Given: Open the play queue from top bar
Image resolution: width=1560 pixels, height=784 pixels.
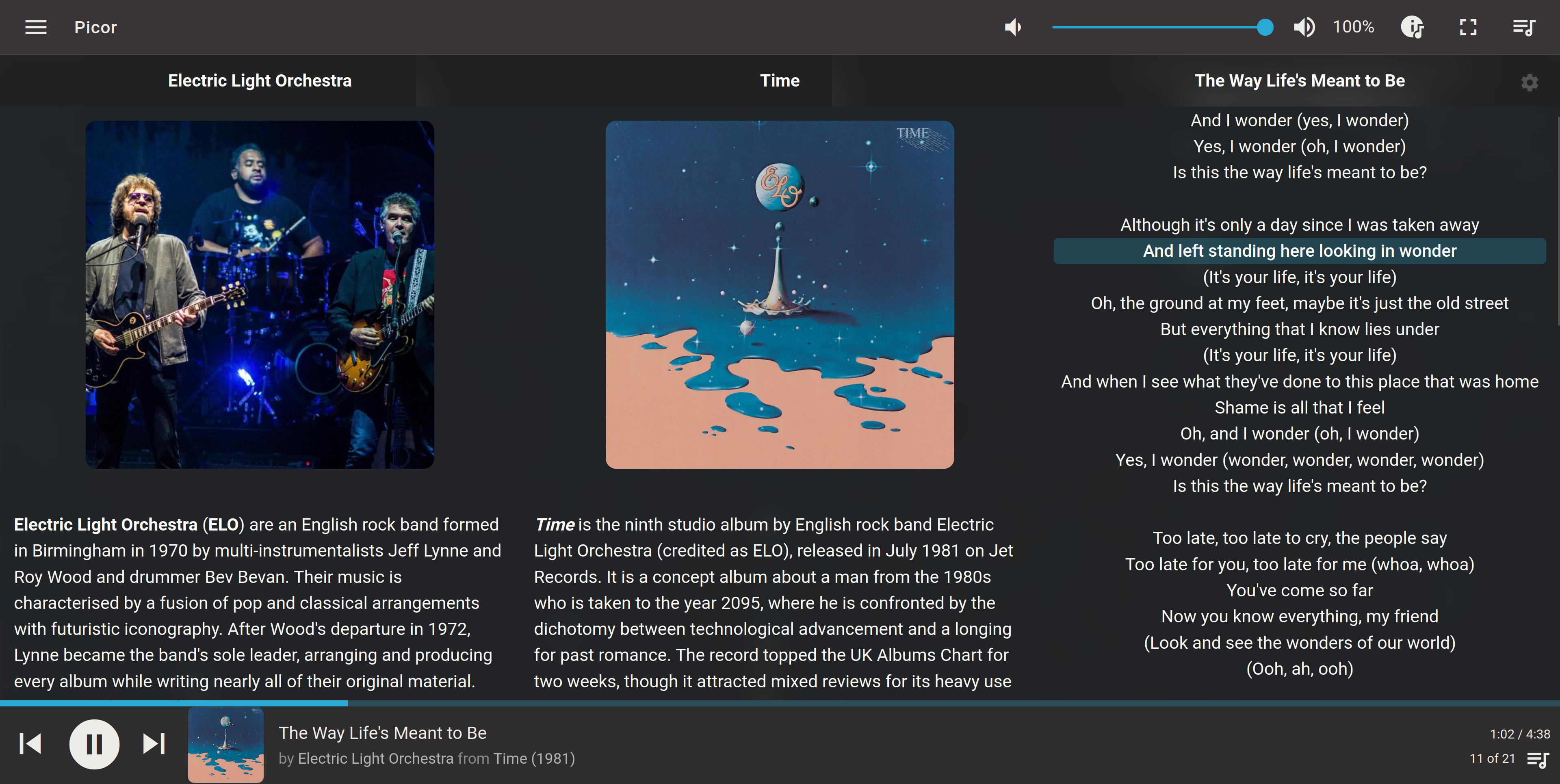Looking at the screenshot, I should pyautogui.click(x=1524, y=27).
